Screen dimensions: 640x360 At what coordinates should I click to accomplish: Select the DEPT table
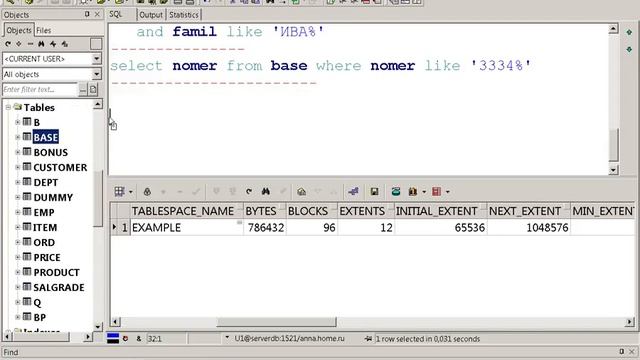pos(46,182)
